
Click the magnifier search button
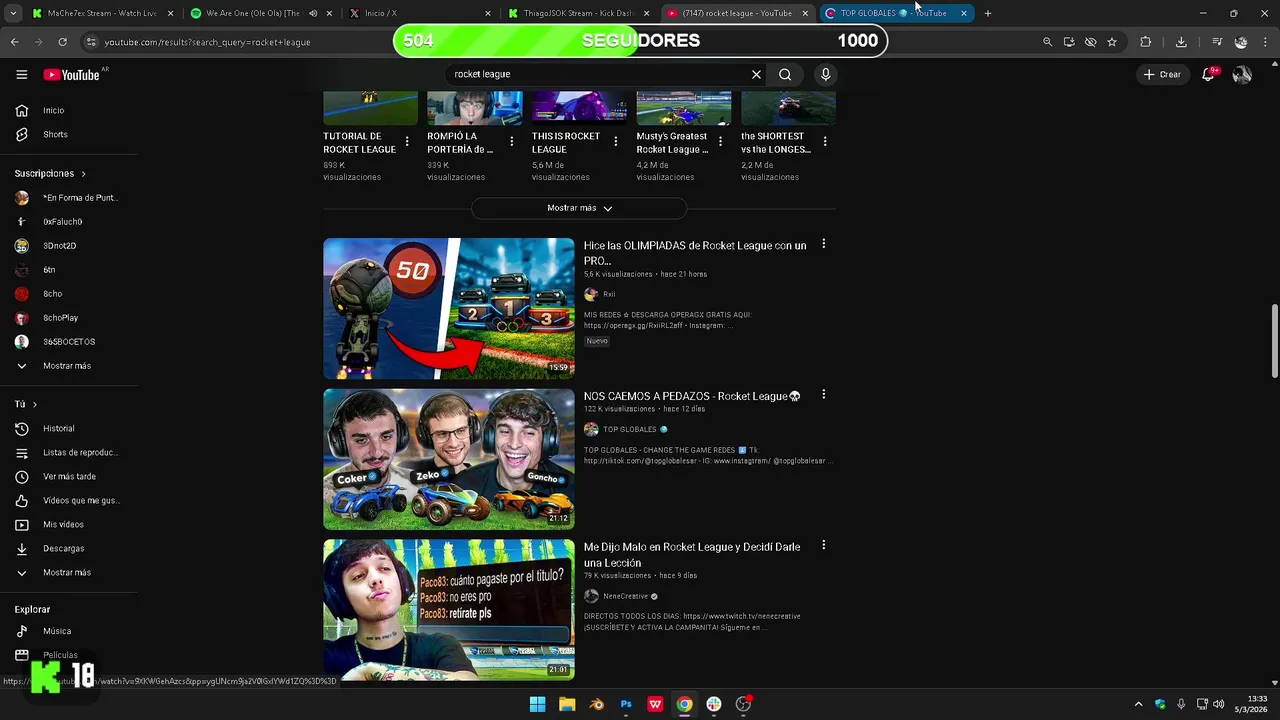tap(785, 74)
